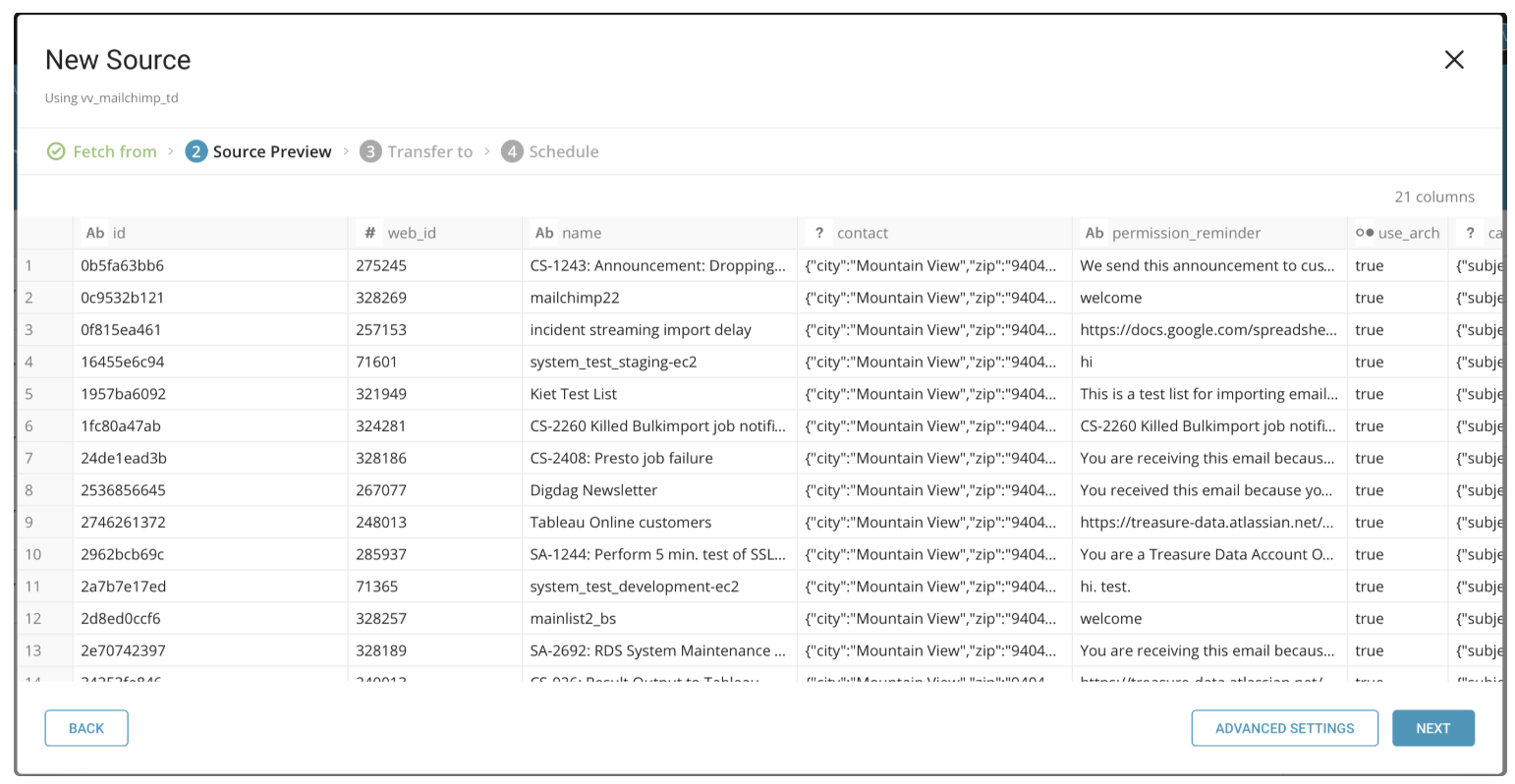Viewport: 1515px width, 784px height.
Task: Click the # number type icon for web_id
Action: [x=369, y=233]
